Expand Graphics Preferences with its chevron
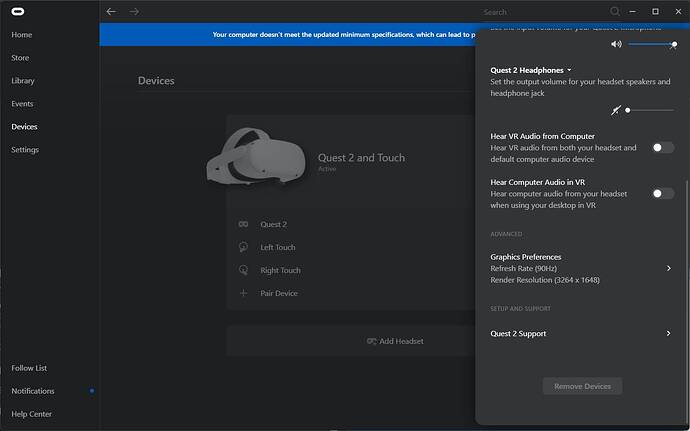 [x=668, y=268]
